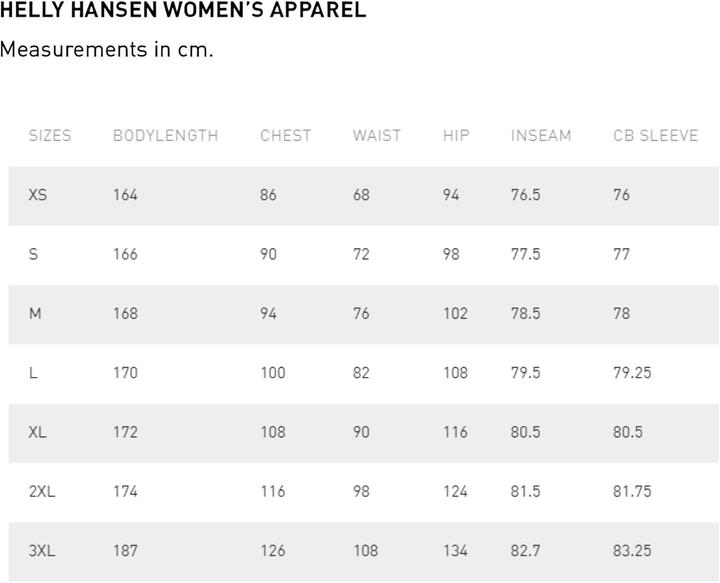
Task: Click the "Measurements in cm." text
Action: 107,50
